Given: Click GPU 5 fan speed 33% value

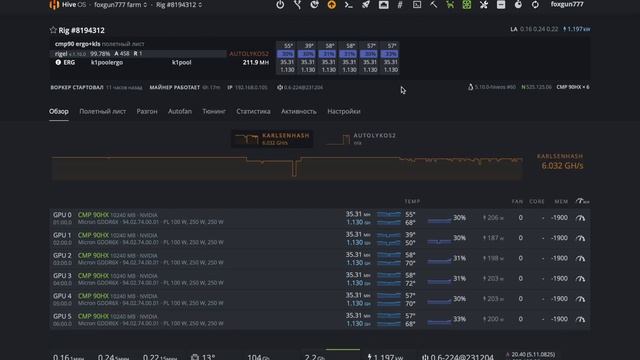Looking at the screenshot, I should click(460, 319).
